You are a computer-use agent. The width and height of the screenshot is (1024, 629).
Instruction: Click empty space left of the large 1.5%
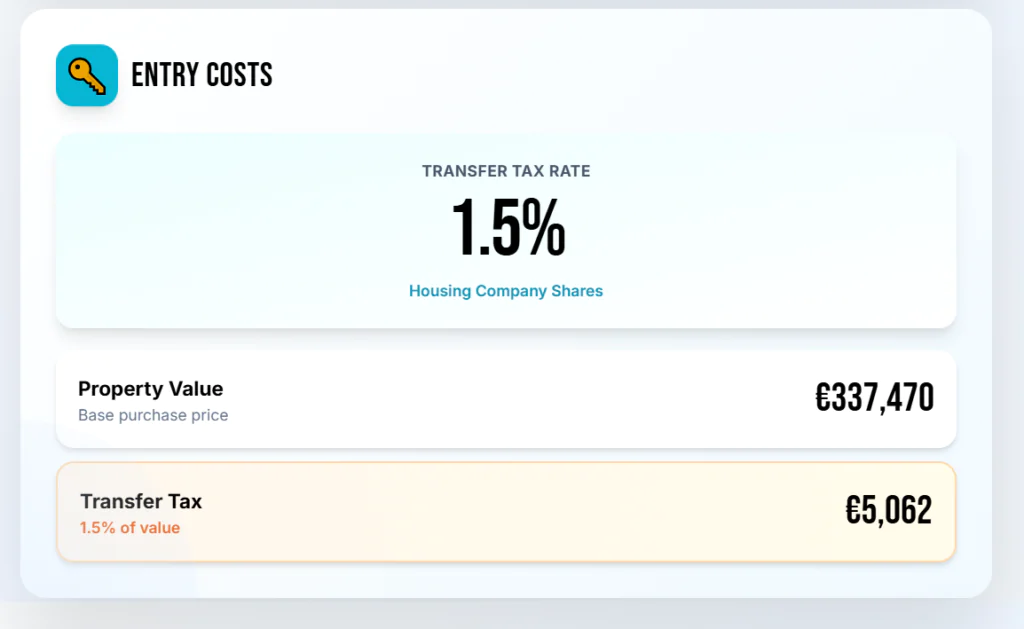(250, 230)
